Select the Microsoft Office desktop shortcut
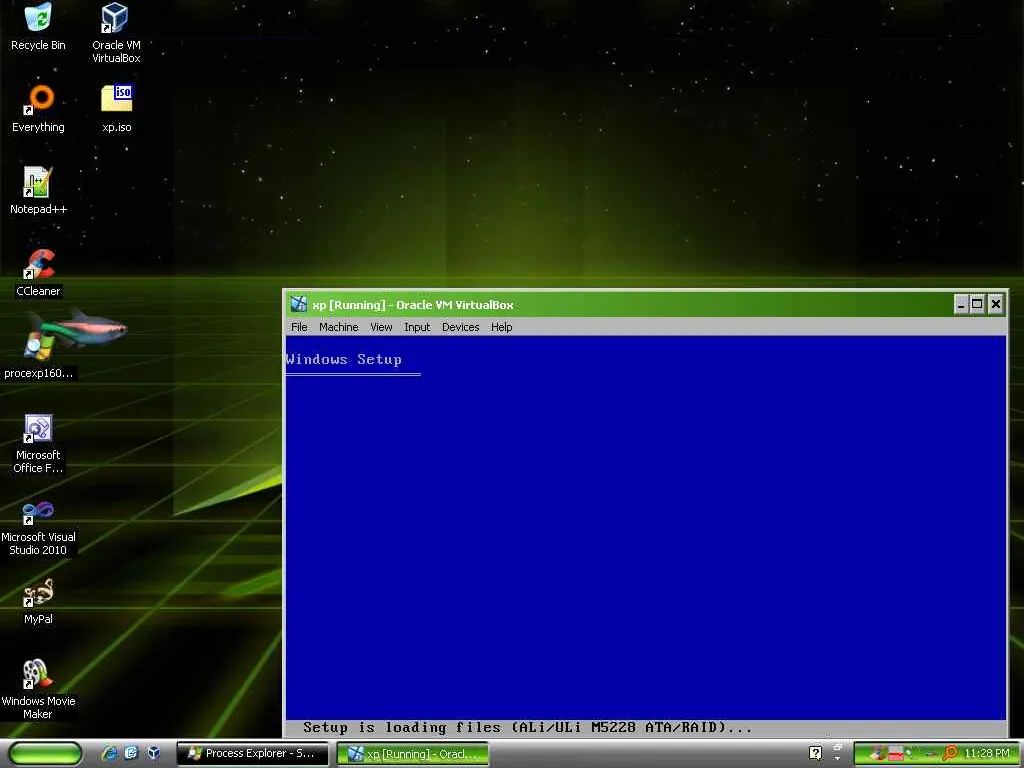Screen dimensions: 1024x768 coord(38,444)
